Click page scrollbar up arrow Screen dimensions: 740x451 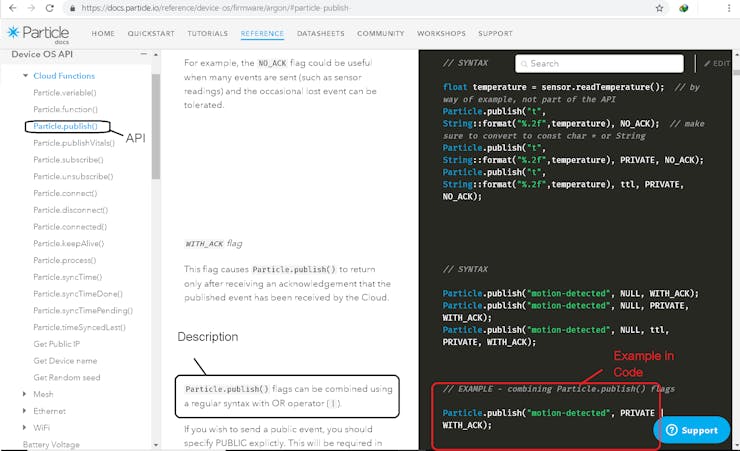[x=736, y=55]
